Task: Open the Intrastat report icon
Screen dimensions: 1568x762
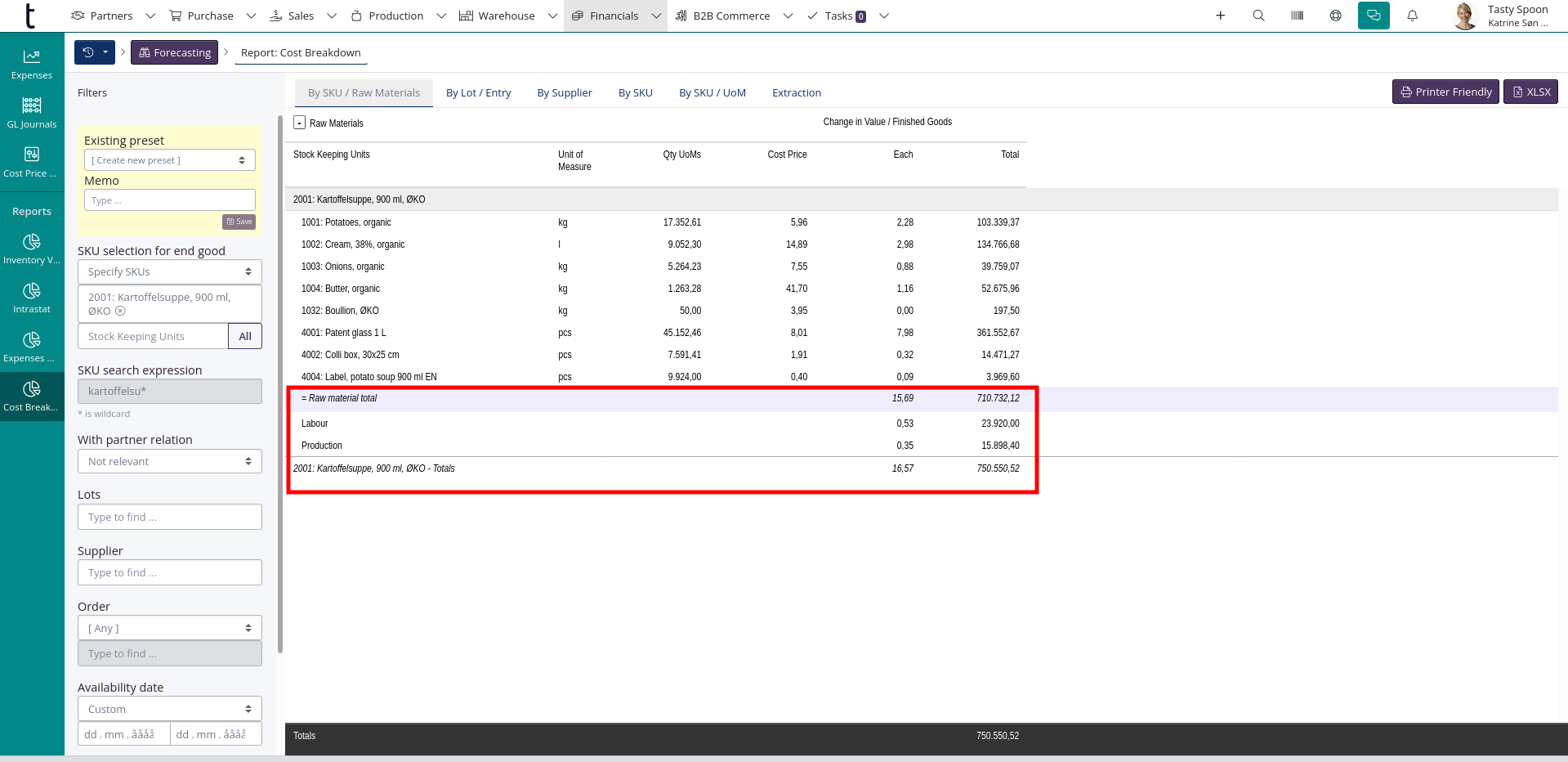Action: (32, 298)
